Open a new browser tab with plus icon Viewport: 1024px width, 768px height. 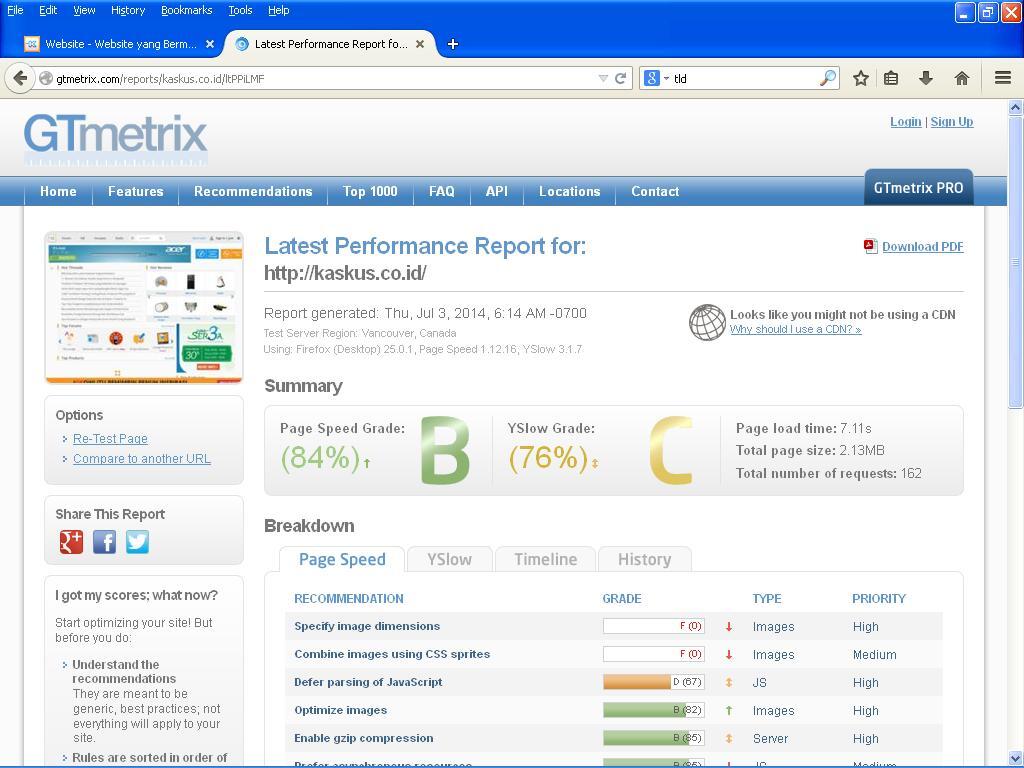point(453,44)
